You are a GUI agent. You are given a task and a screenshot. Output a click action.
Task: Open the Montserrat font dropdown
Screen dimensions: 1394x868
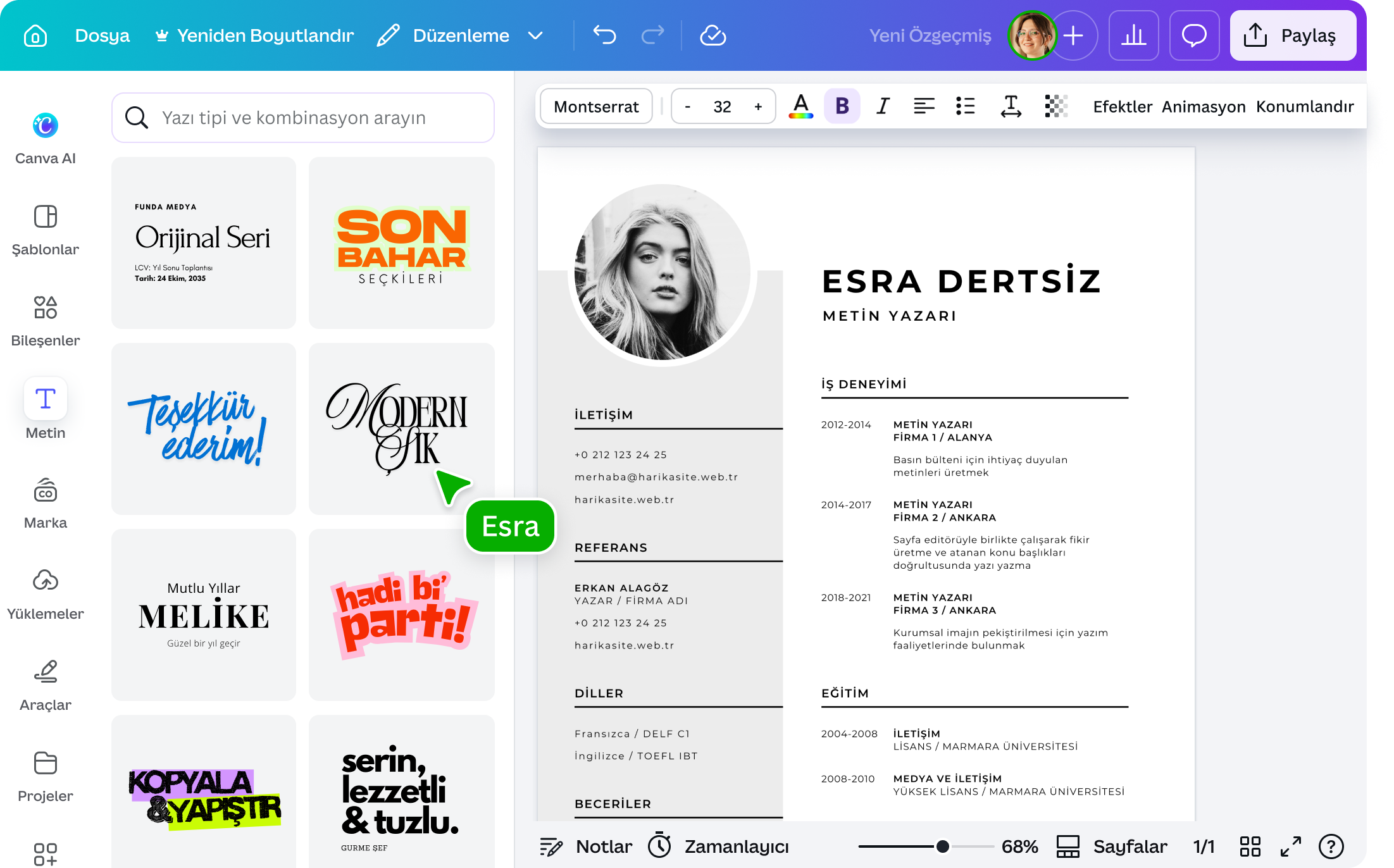[x=596, y=106]
